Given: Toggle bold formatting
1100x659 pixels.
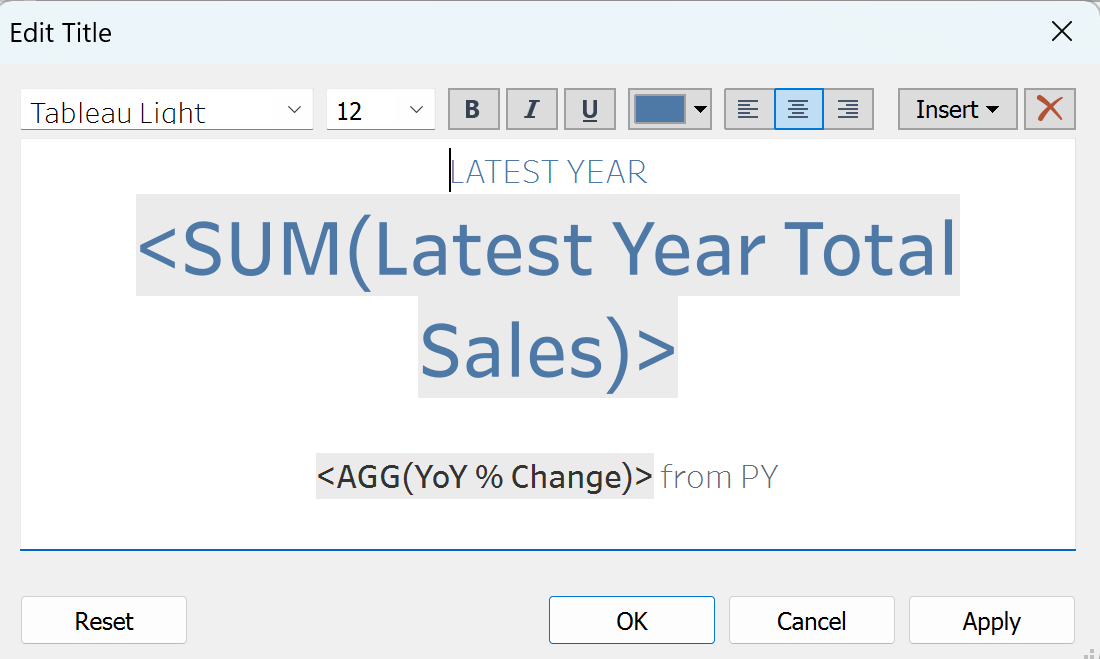Looking at the screenshot, I should coord(473,110).
